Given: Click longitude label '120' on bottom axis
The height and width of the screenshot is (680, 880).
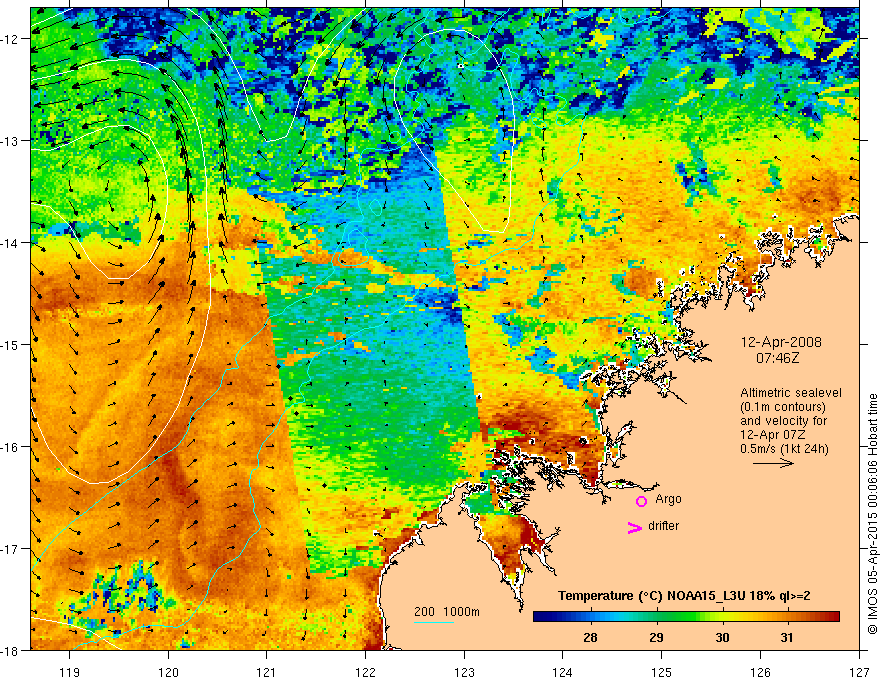Looking at the screenshot, I should (168, 672).
